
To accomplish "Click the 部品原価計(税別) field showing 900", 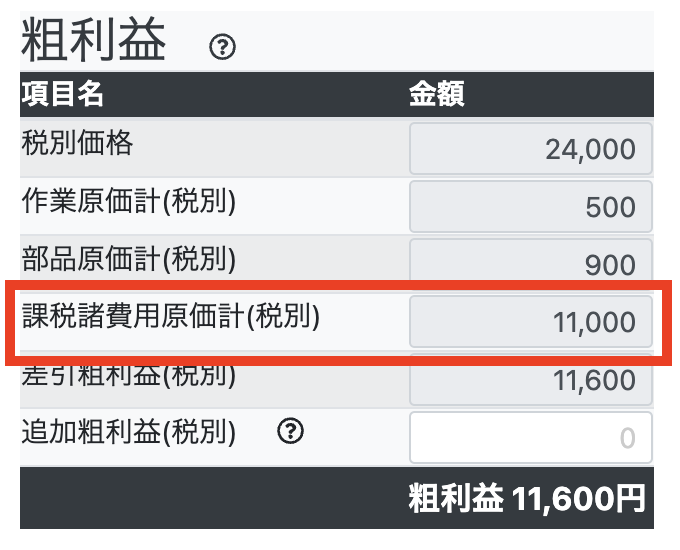I will click(x=530, y=263).
